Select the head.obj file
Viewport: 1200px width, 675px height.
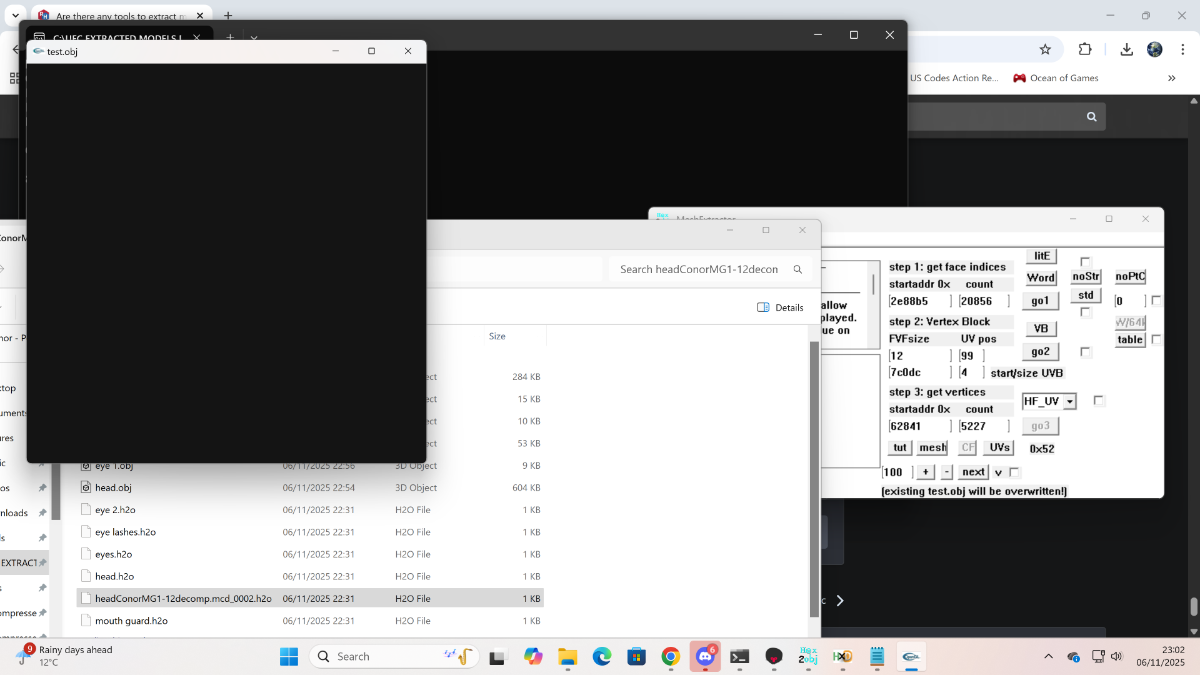(x=113, y=488)
